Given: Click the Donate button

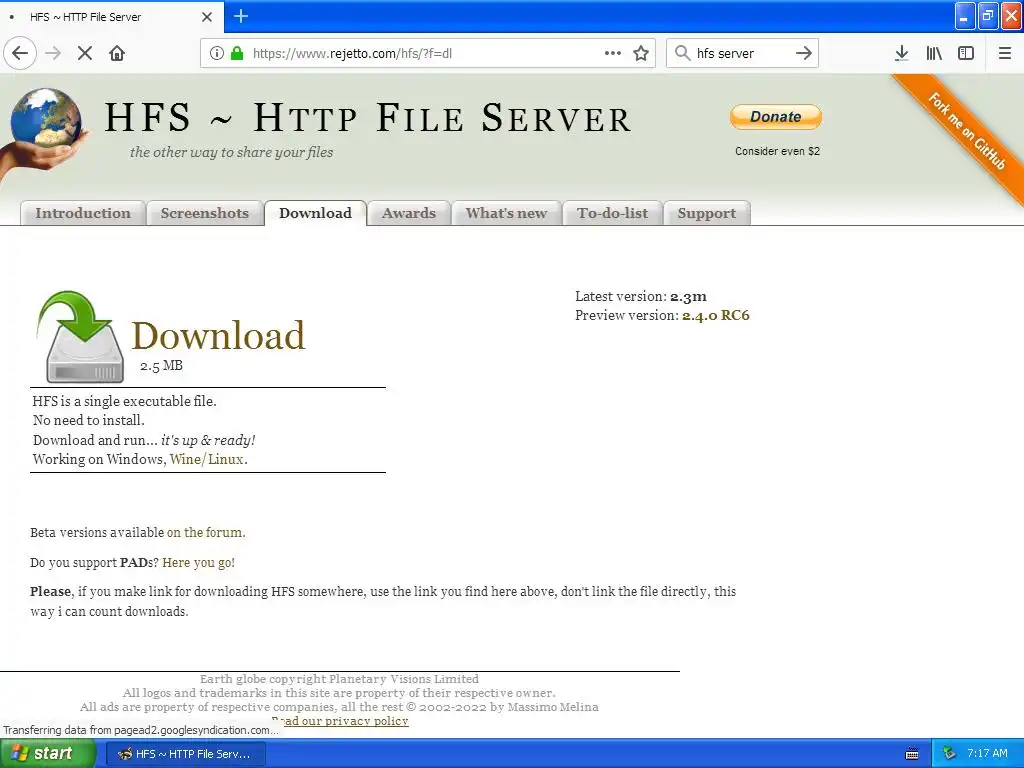Looking at the screenshot, I should (776, 117).
